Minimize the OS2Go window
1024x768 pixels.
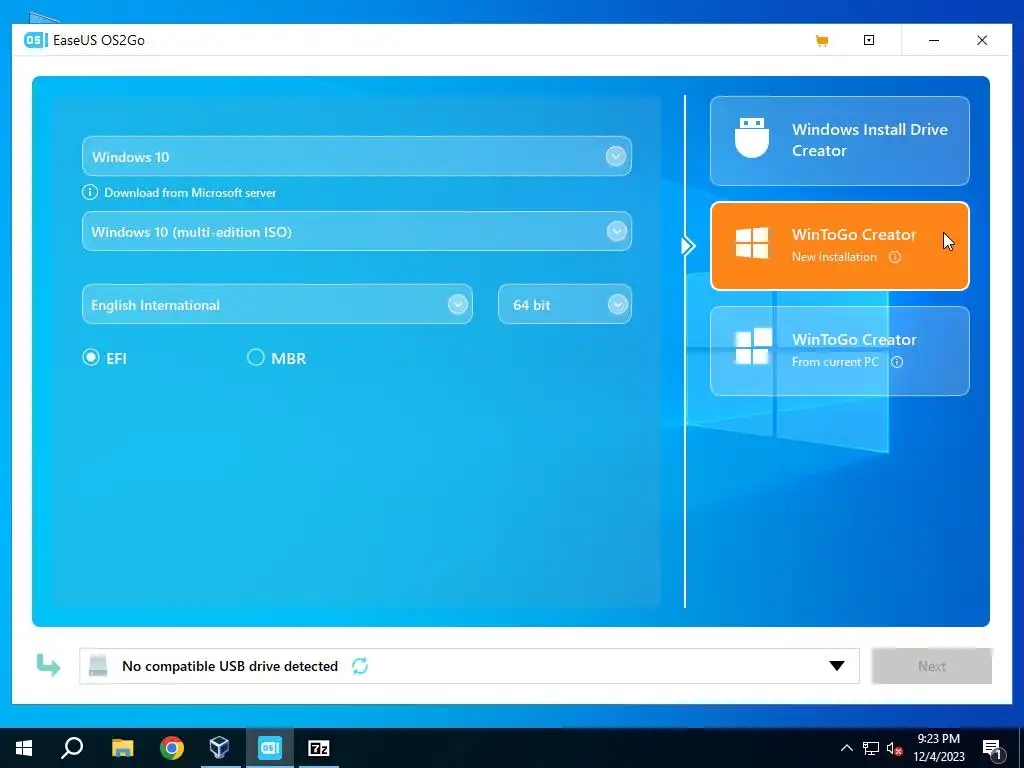point(934,40)
